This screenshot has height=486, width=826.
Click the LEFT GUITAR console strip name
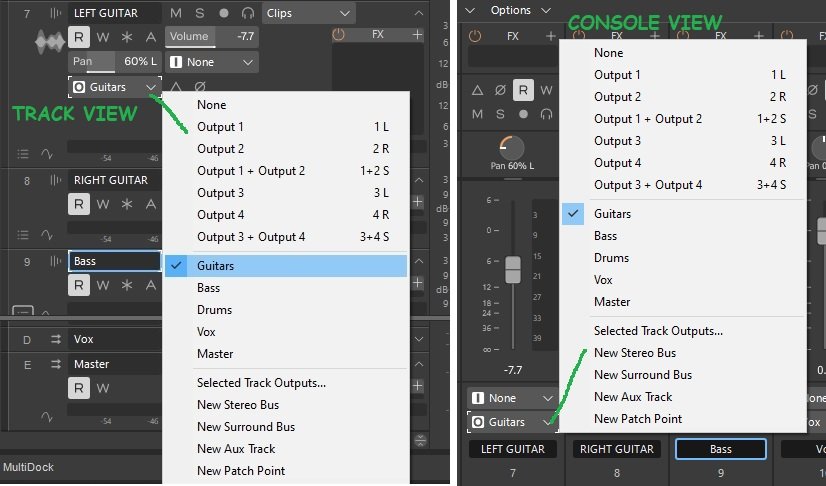[511, 450]
